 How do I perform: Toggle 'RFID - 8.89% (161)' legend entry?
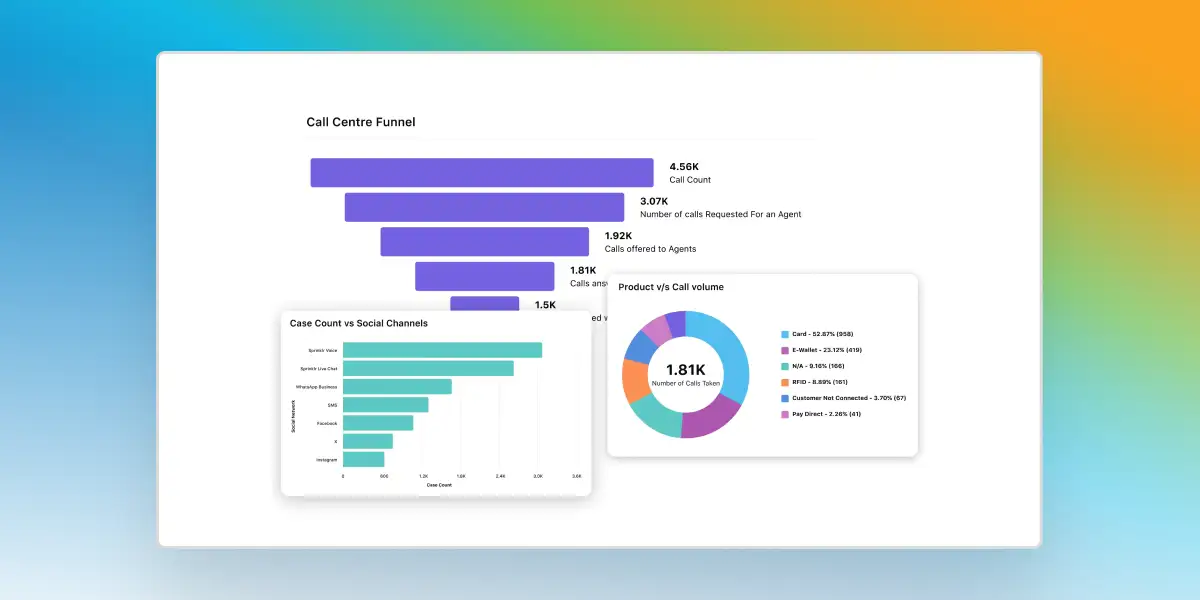coord(814,382)
